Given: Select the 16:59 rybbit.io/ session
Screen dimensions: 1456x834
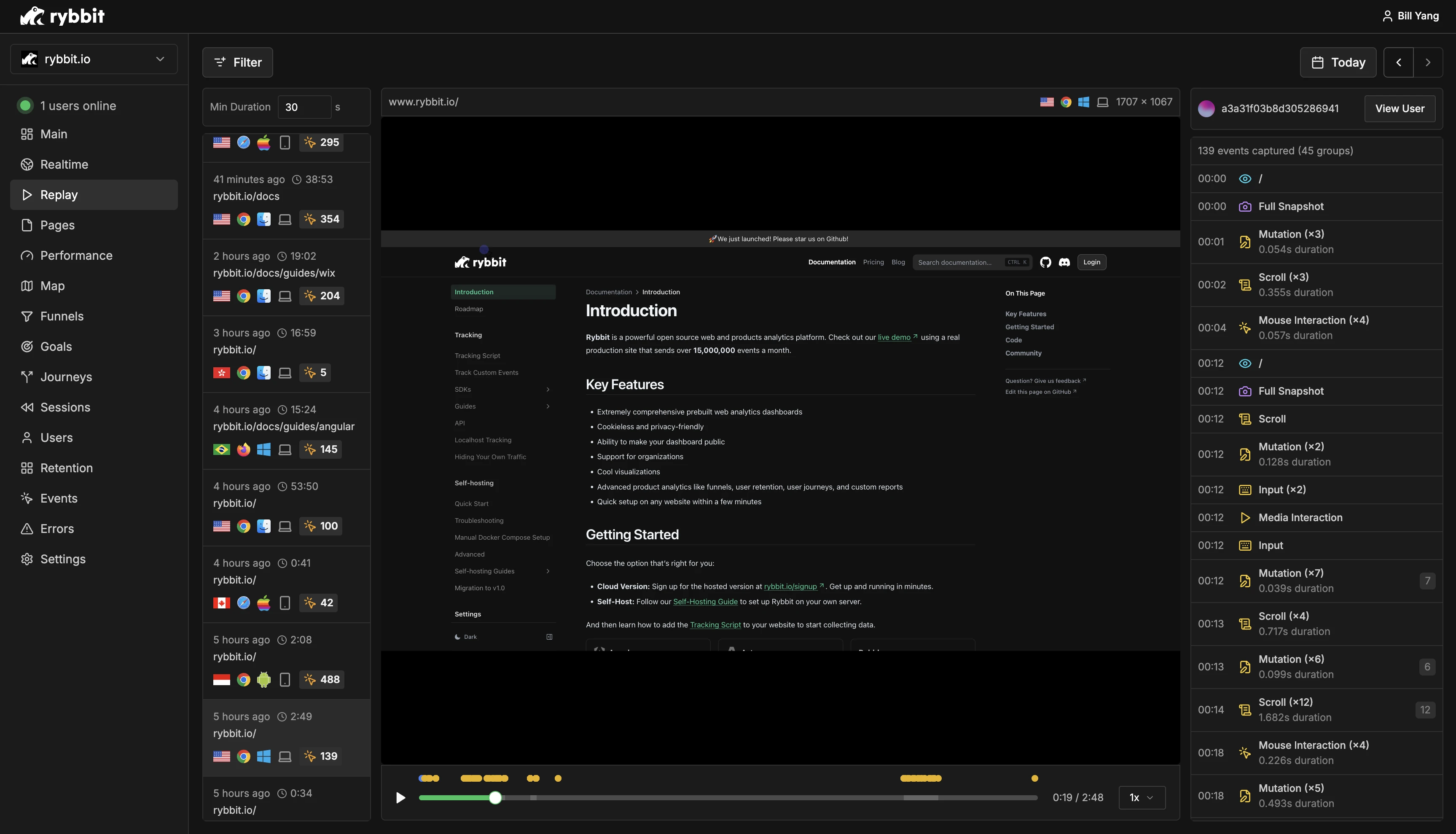Looking at the screenshot, I should pos(286,354).
